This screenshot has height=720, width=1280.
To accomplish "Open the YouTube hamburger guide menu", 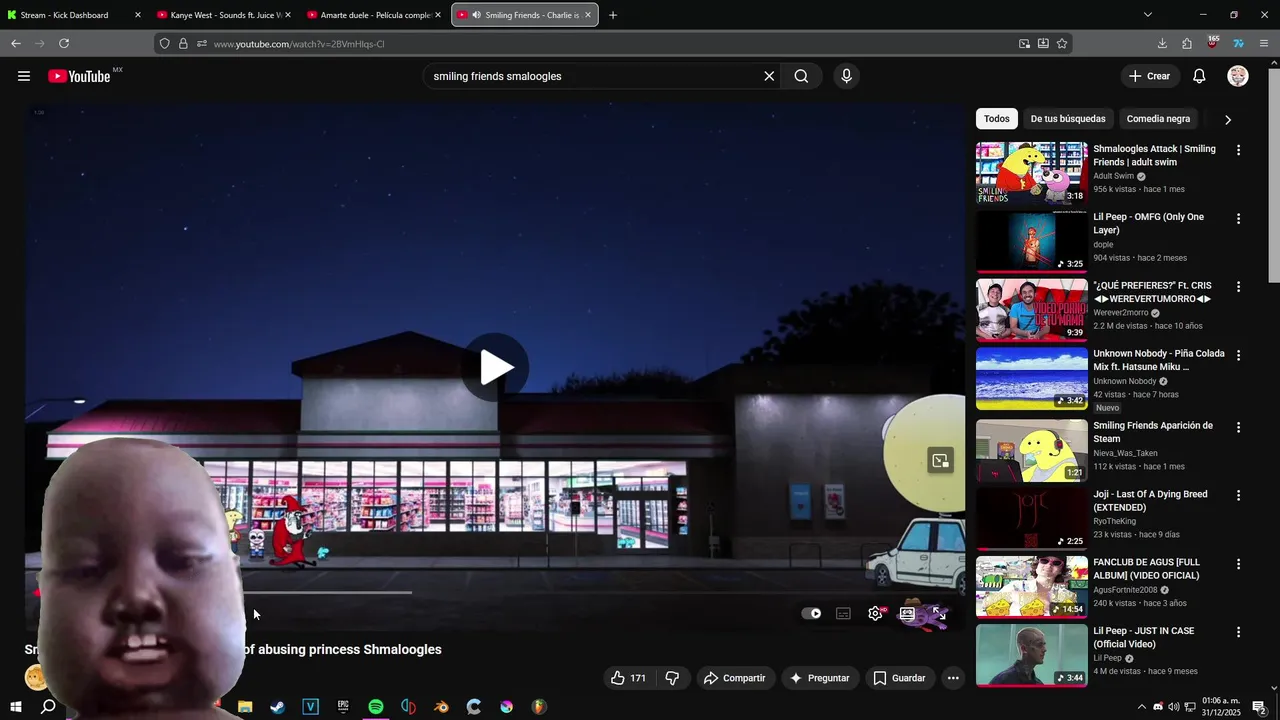I will click(x=24, y=76).
